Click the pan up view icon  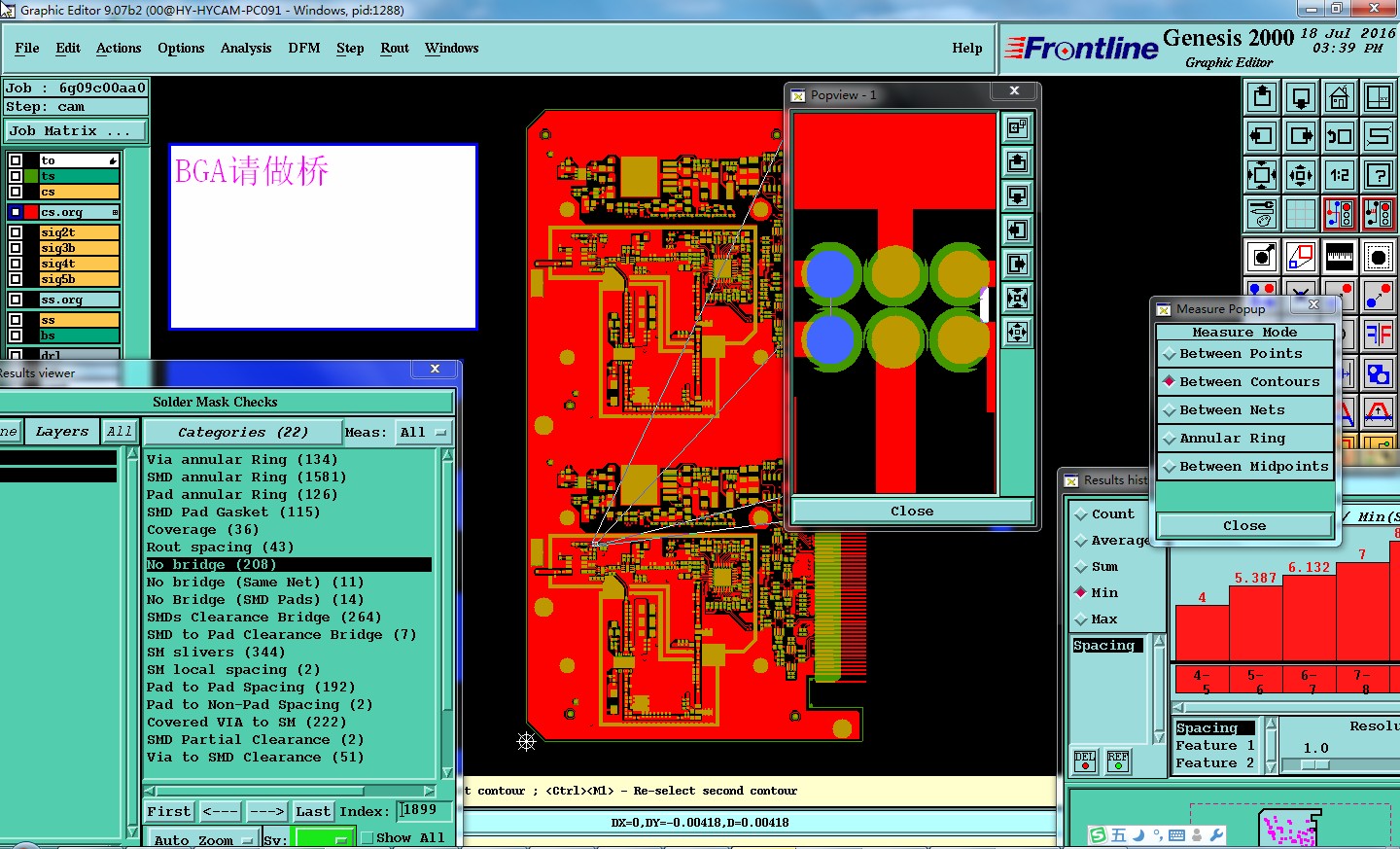pyautogui.click(x=1262, y=97)
